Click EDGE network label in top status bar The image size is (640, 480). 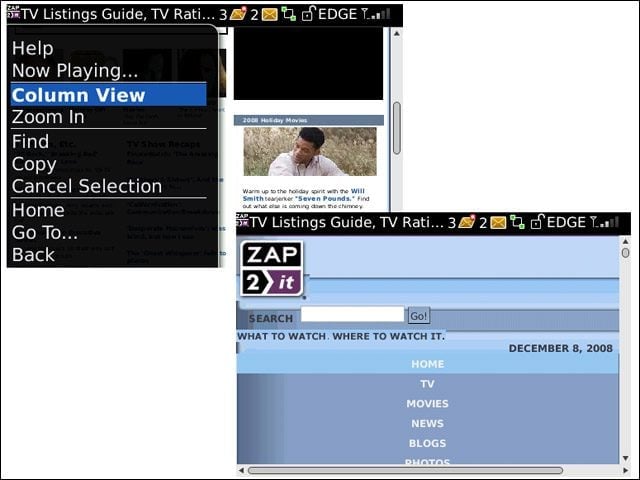pyautogui.click(x=338, y=14)
